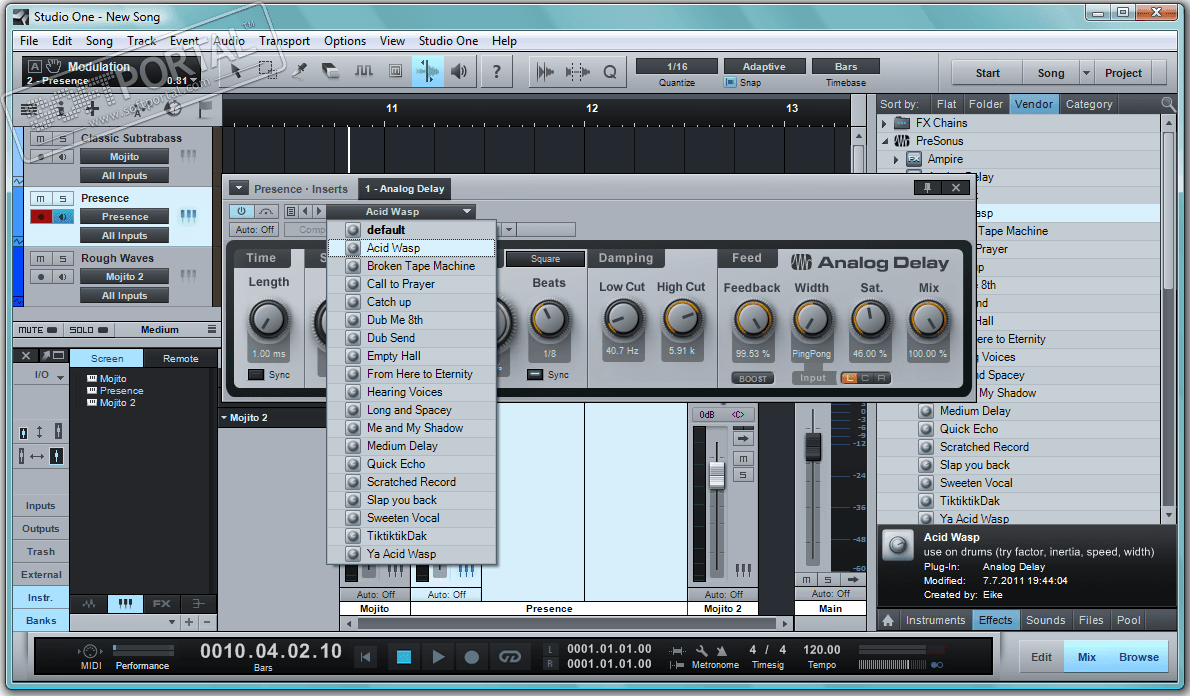The height and width of the screenshot is (696, 1190).
Task: Open the Studio One menu
Action: coord(448,41)
